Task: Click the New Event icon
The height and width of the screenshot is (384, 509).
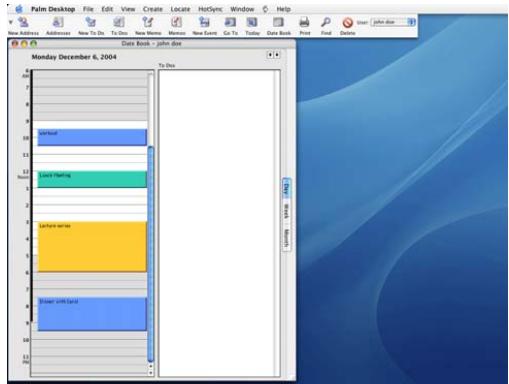Action: tap(204, 23)
